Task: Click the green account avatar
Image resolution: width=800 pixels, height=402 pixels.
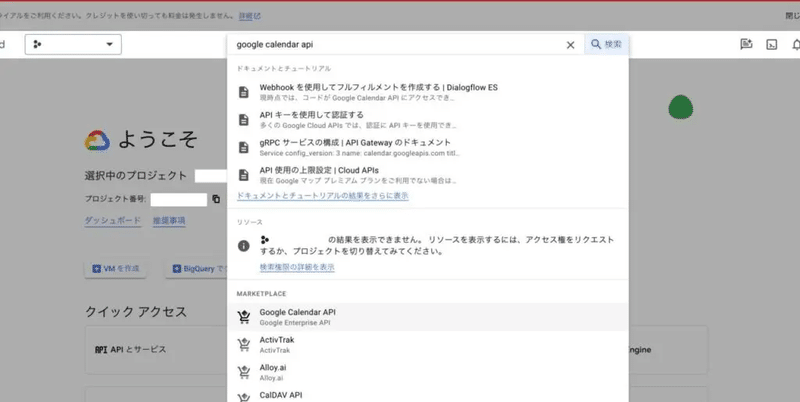Action: (x=681, y=107)
